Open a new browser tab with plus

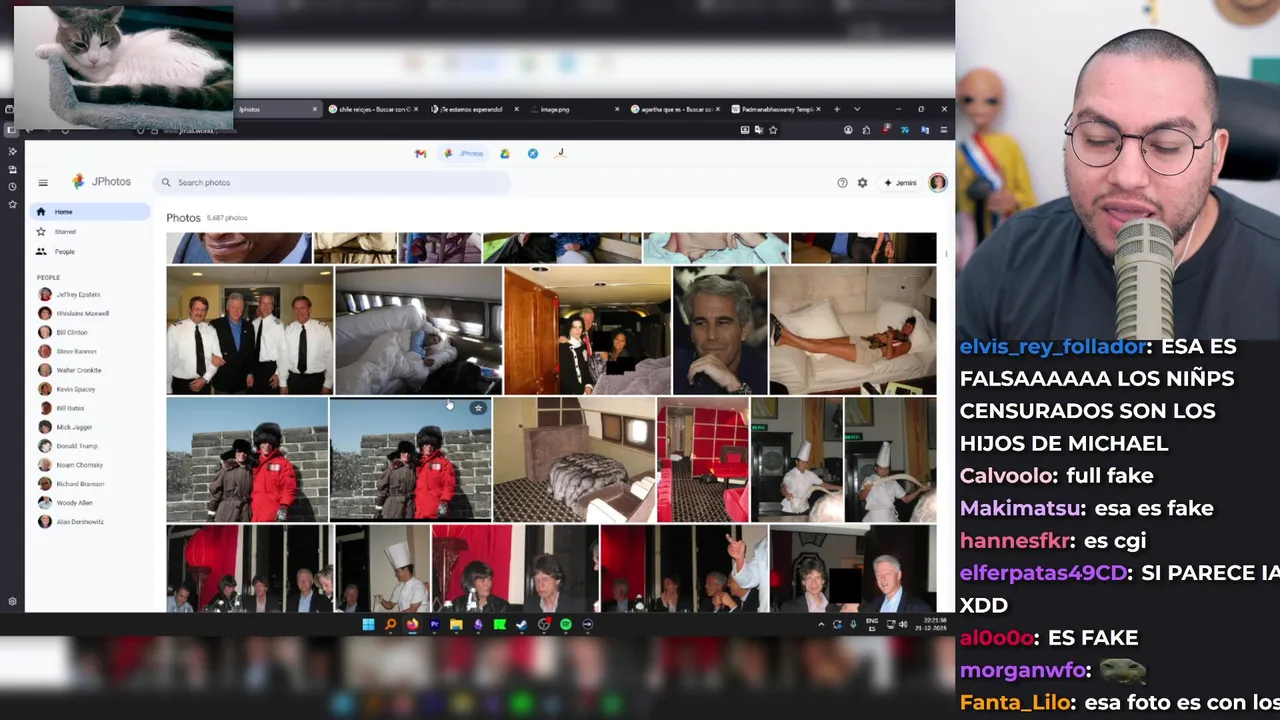(x=837, y=109)
